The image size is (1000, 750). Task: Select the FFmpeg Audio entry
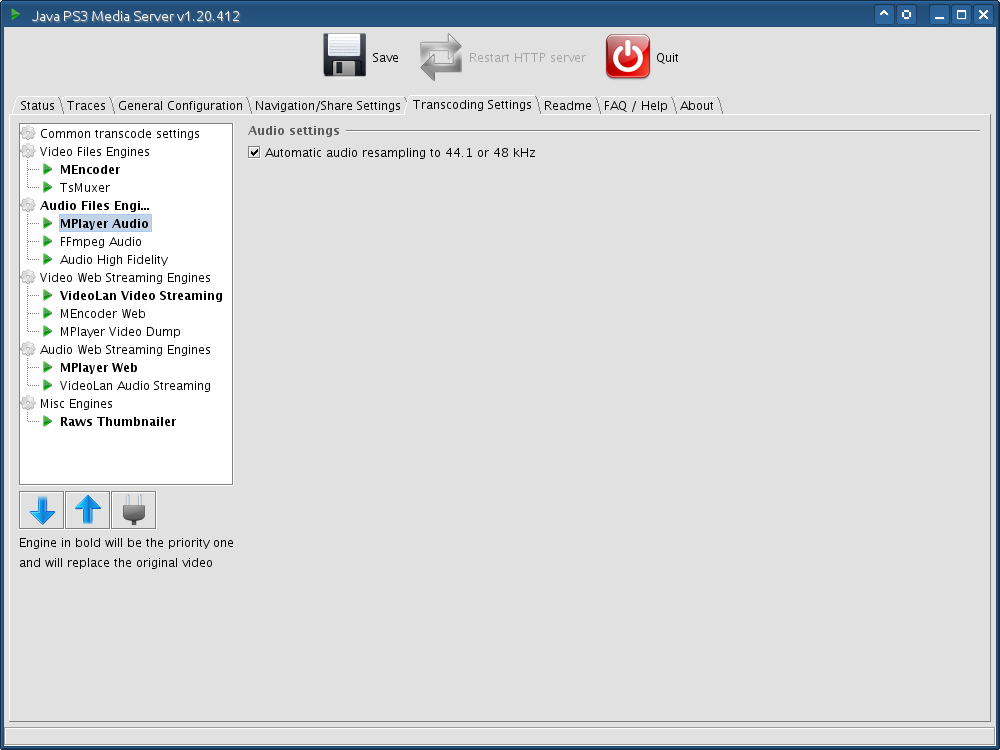click(101, 242)
